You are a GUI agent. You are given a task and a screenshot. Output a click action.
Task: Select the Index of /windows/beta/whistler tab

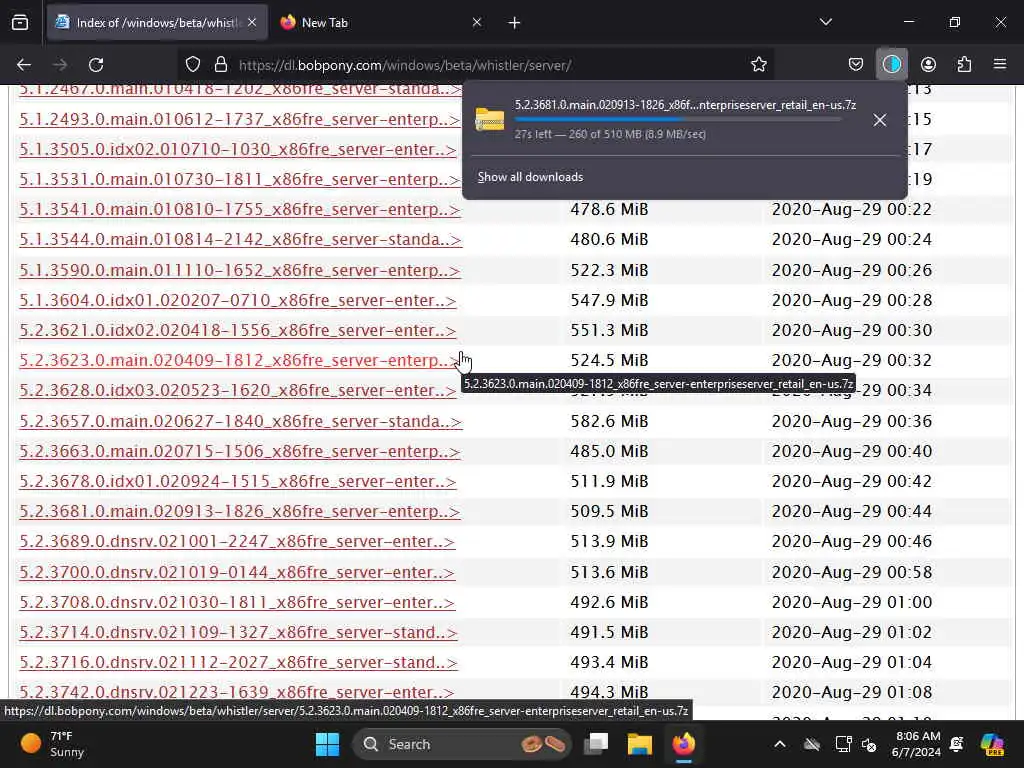157,23
